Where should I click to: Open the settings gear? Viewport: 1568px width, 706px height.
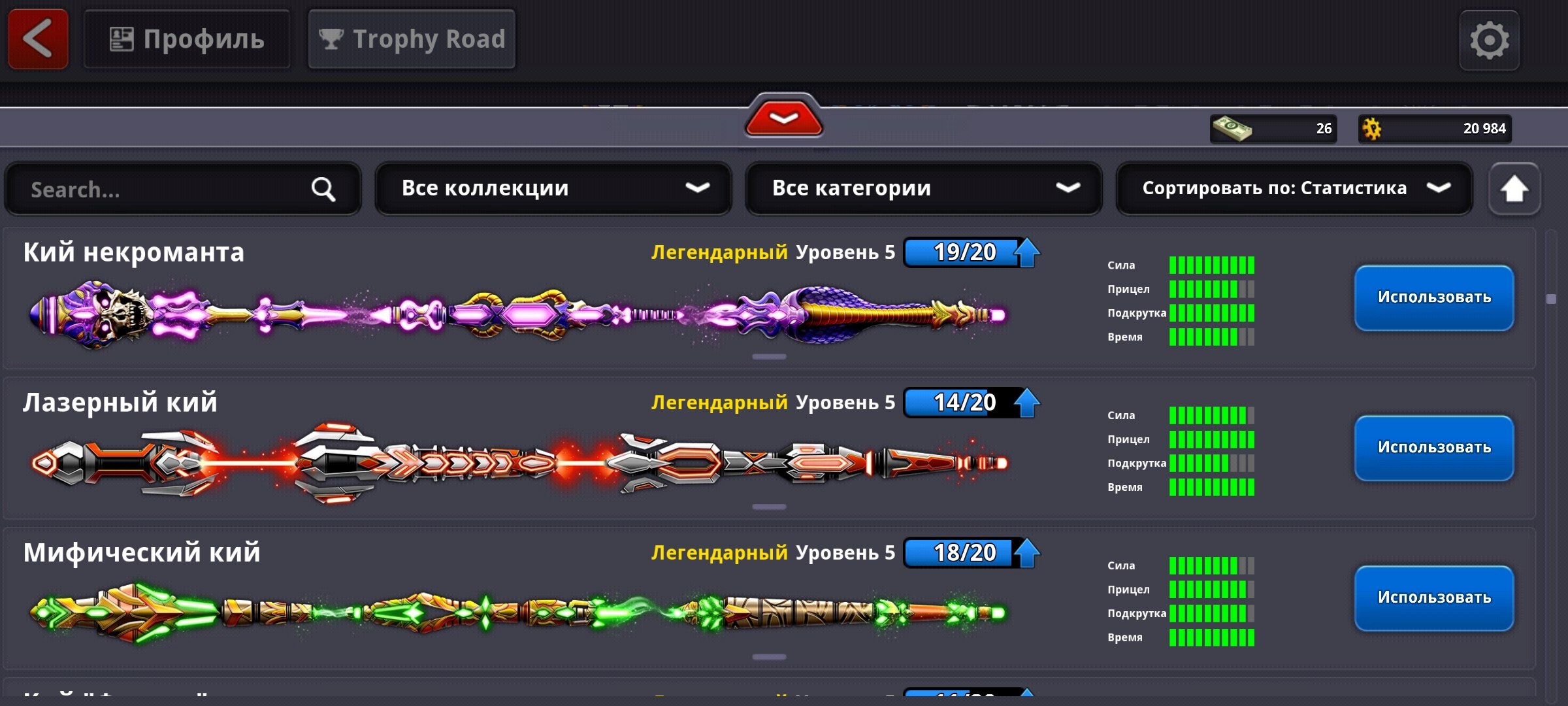(x=1489, y=41)
